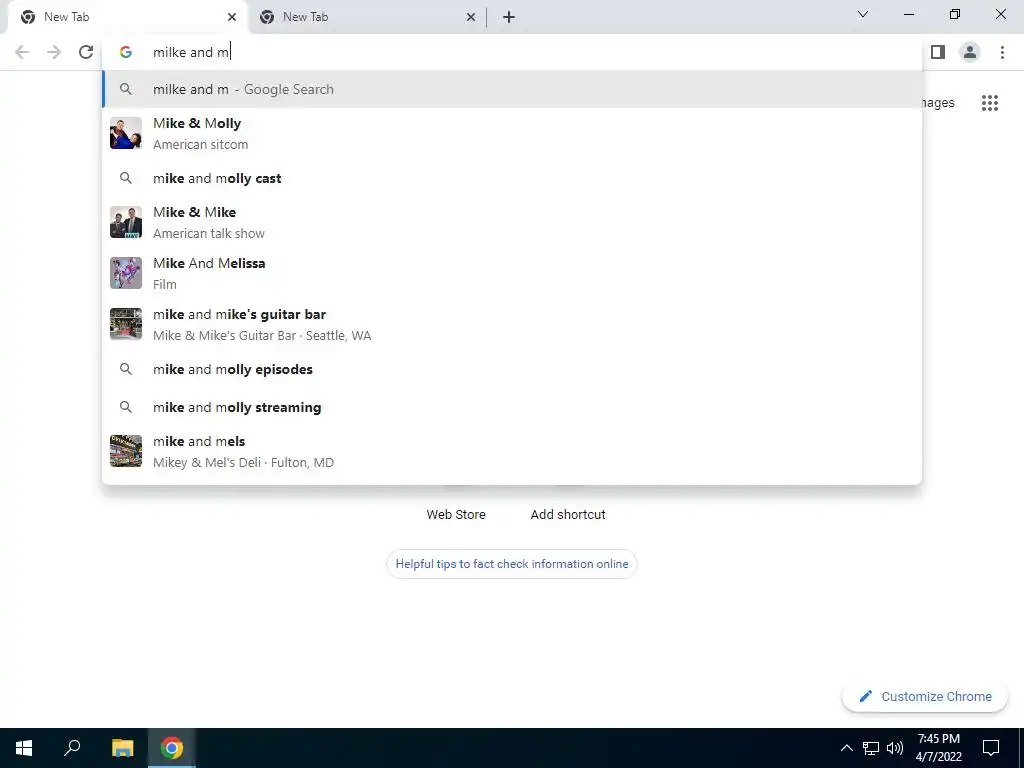Click the Add shortcut tile
The image size is (1024, 768).
pos(568,515)
